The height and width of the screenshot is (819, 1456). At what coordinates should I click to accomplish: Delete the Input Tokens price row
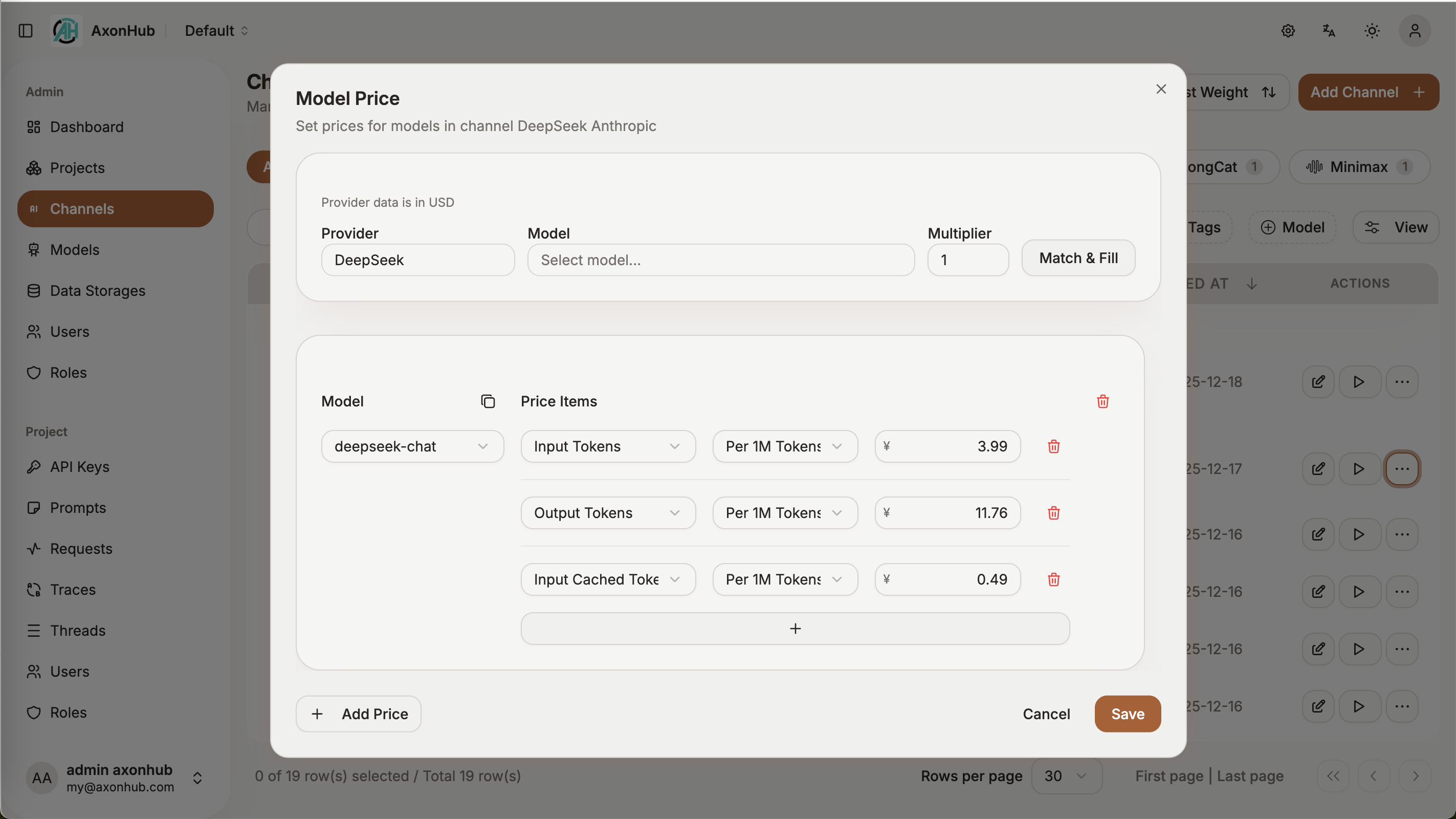(x=1053, y=446)
